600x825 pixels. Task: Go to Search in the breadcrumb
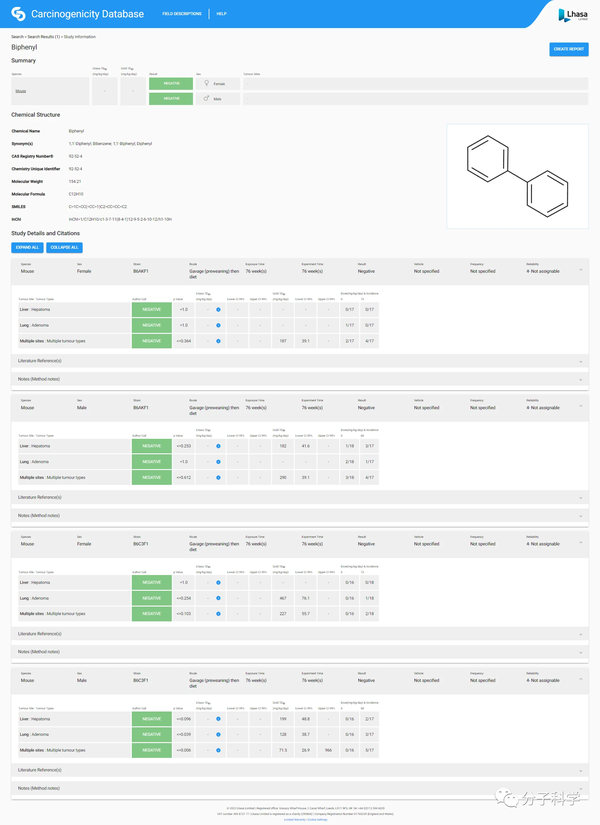tap(17, 37)
